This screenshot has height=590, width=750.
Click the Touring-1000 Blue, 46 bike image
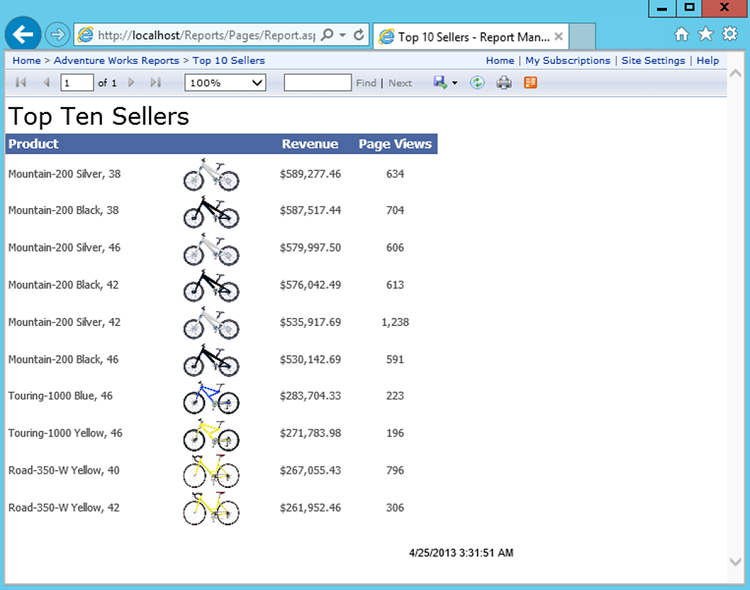(x=211, y=397)
